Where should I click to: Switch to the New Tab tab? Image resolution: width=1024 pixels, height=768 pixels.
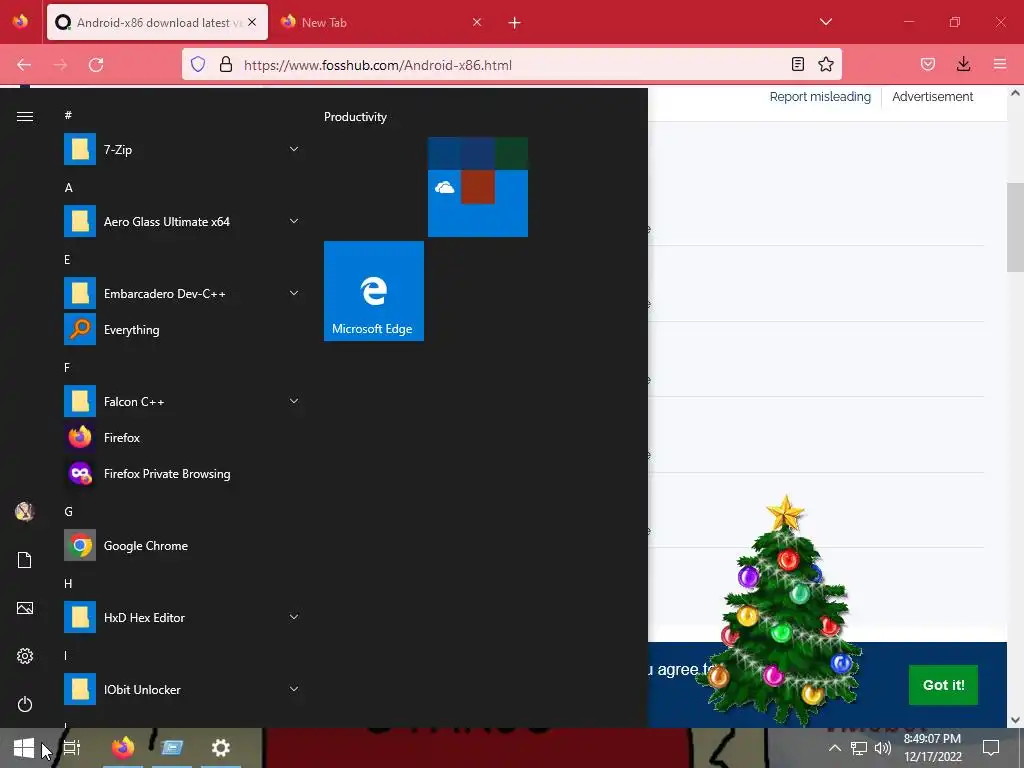[x=379, y=22]
